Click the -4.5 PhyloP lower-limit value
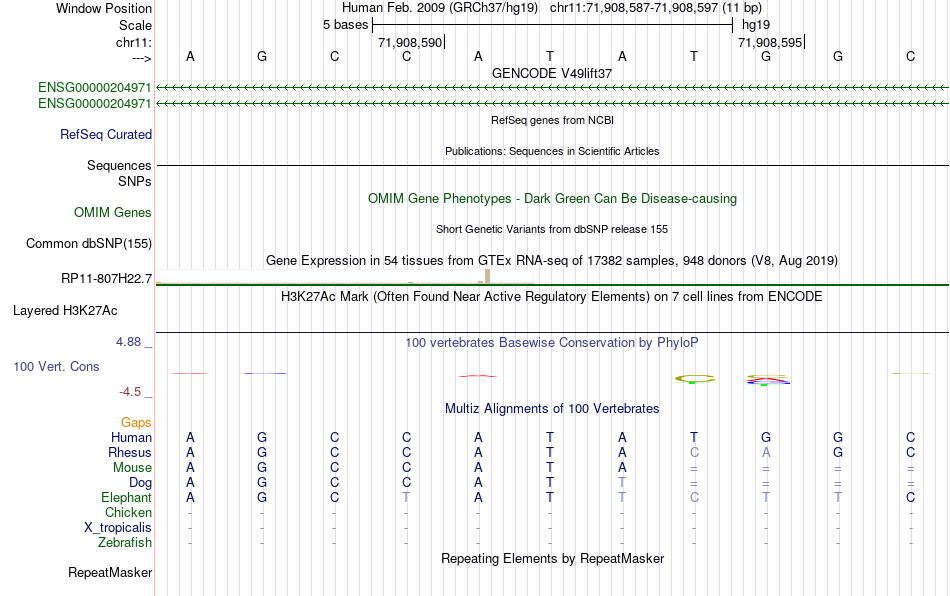 pyautogui.click(x=130, y=392)
